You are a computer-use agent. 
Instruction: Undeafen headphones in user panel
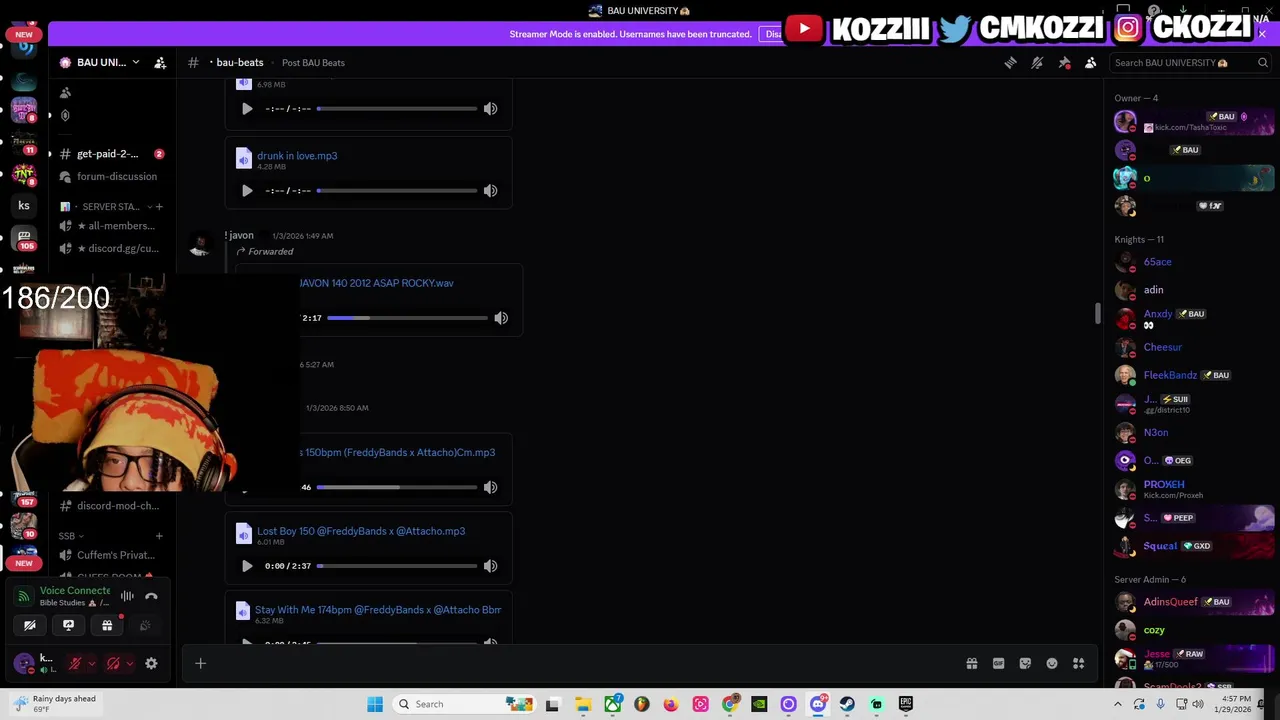tap(113, 663)
